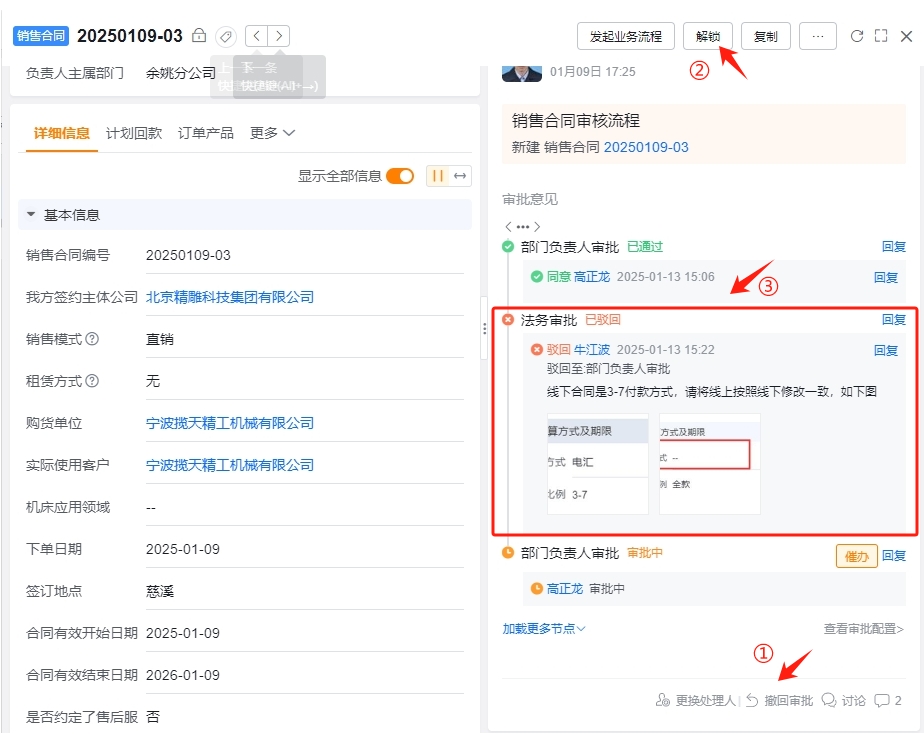The width and height of the screenshot is (924, 734).
Task: Go to next record arrow
Action: [x=279, y=36]
